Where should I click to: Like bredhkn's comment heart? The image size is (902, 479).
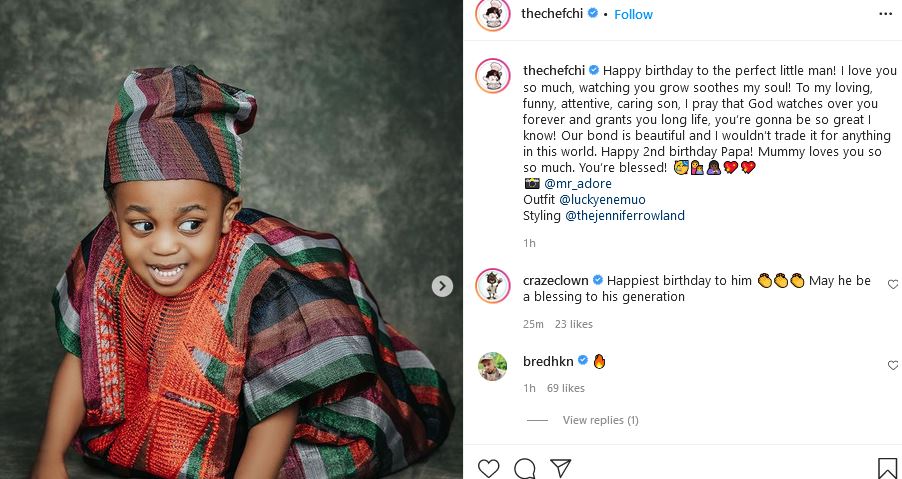point(893,366)
